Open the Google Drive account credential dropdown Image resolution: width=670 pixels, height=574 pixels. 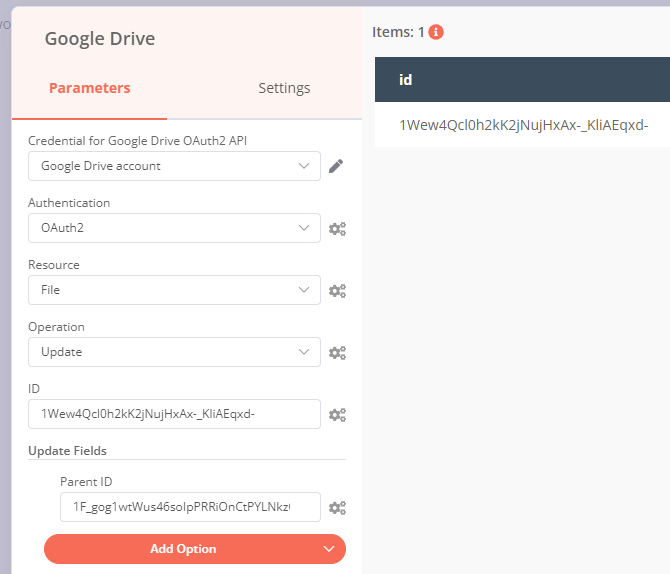(x=174, y=166)
